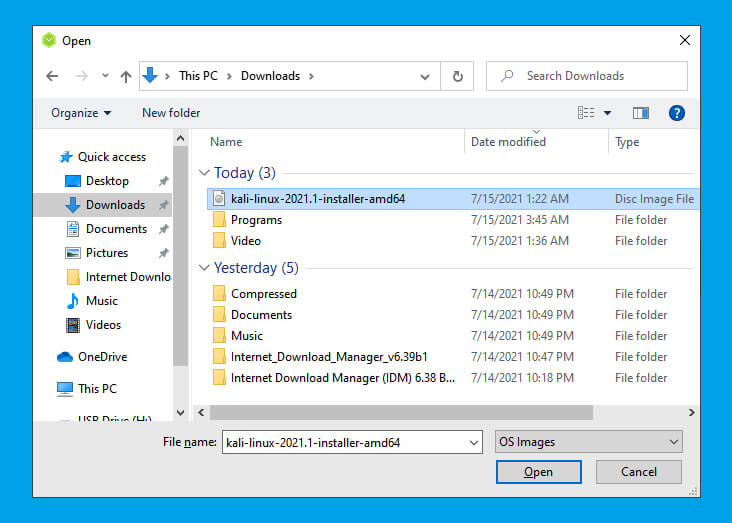
Task: Select the Video folder icon
Action: [219, 240]
